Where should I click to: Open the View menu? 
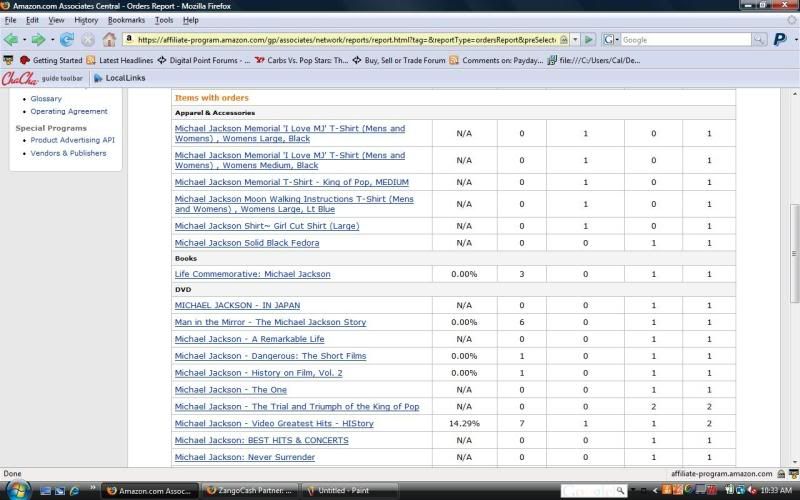click(x=56, y=20)
